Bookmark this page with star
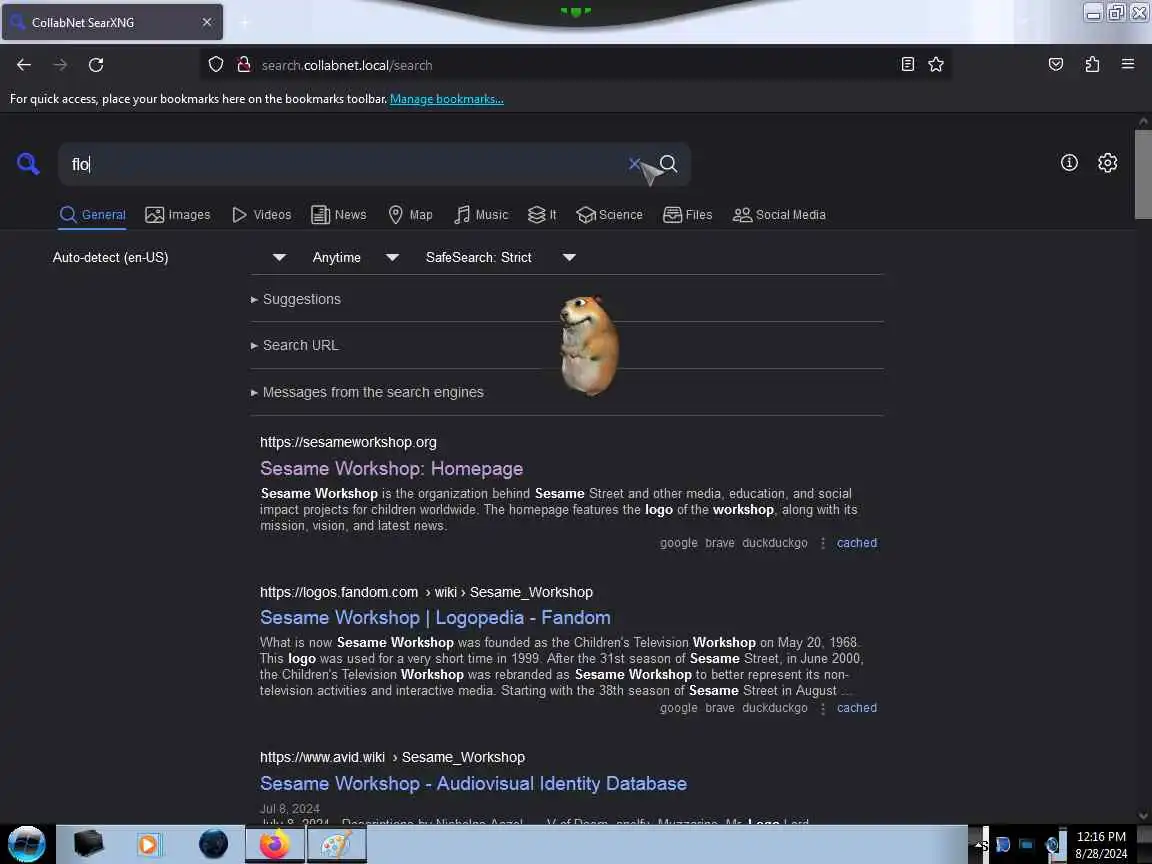This screenshot has height=864, width=1152. pos(935,65)
